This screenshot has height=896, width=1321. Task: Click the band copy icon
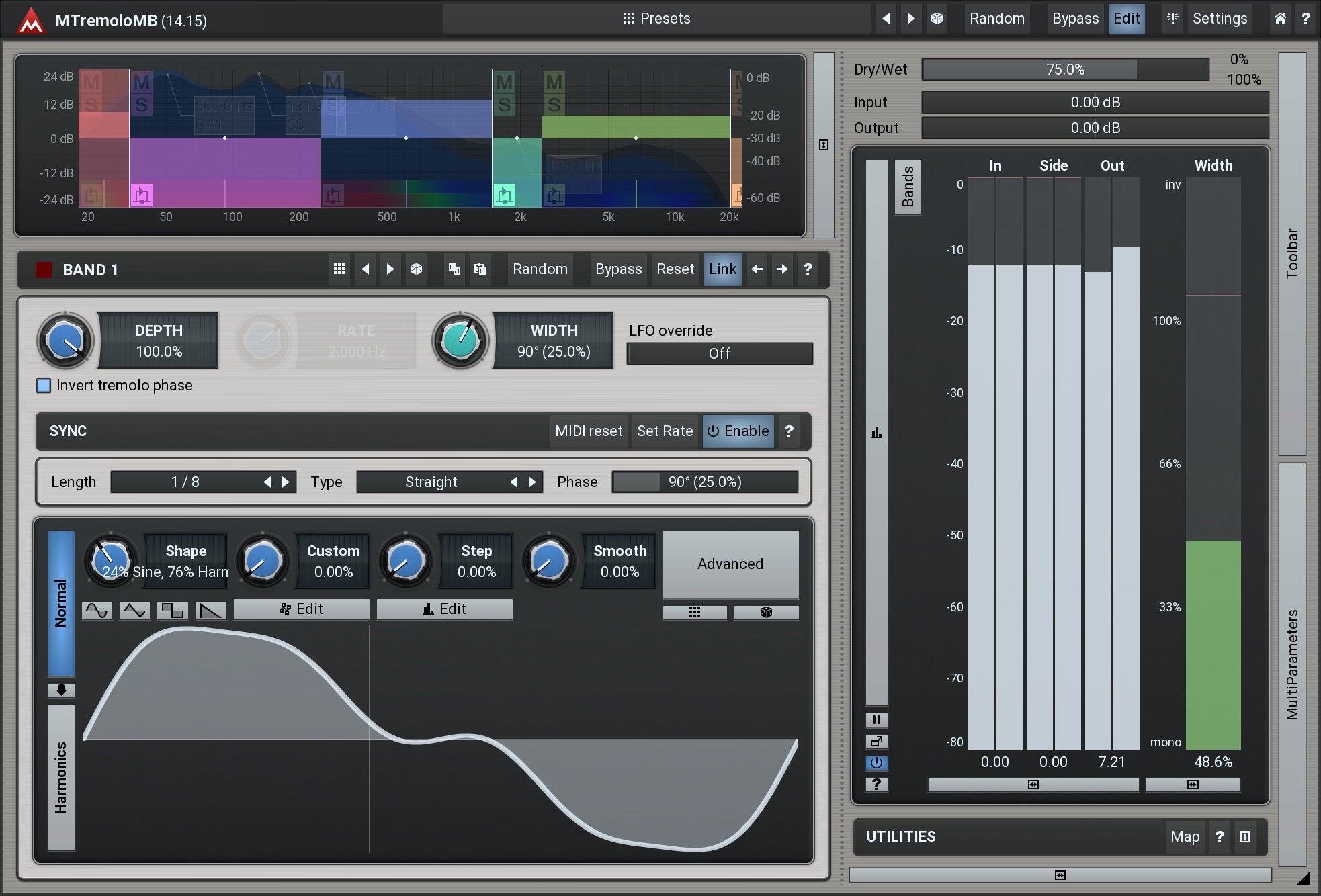tap(454, 269)
